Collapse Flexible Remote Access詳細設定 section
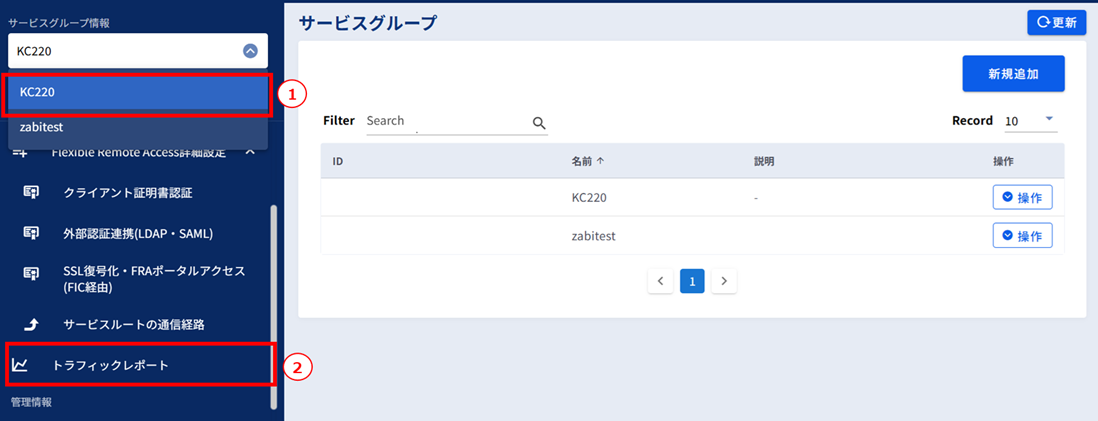 pos(250,152)
